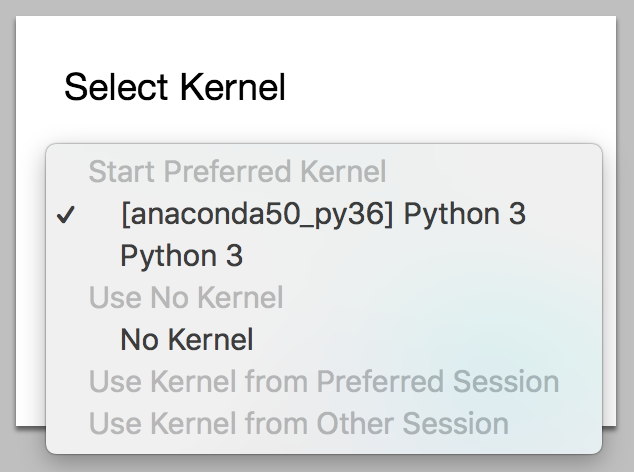Image resolution: width=634 pixels, height=472 pixels.
Task: Select the No Kernel option
Action: pyautogui.click(x=186, y=340)
